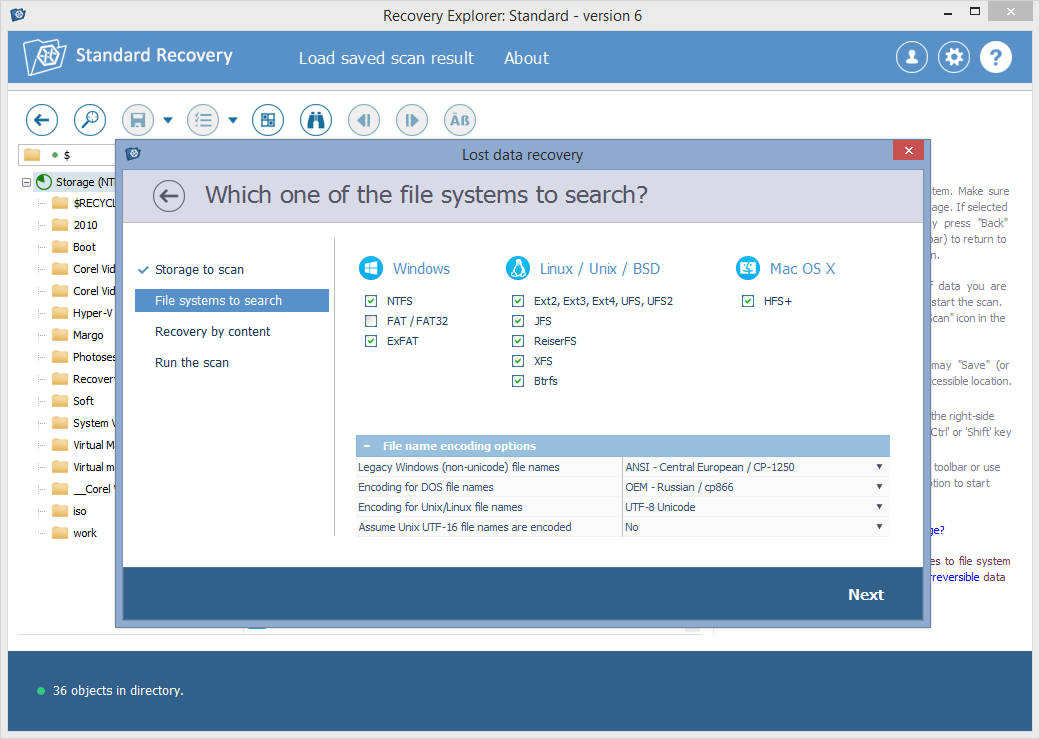Check the FAT / FAT32 checkbox

pos(371,321)
